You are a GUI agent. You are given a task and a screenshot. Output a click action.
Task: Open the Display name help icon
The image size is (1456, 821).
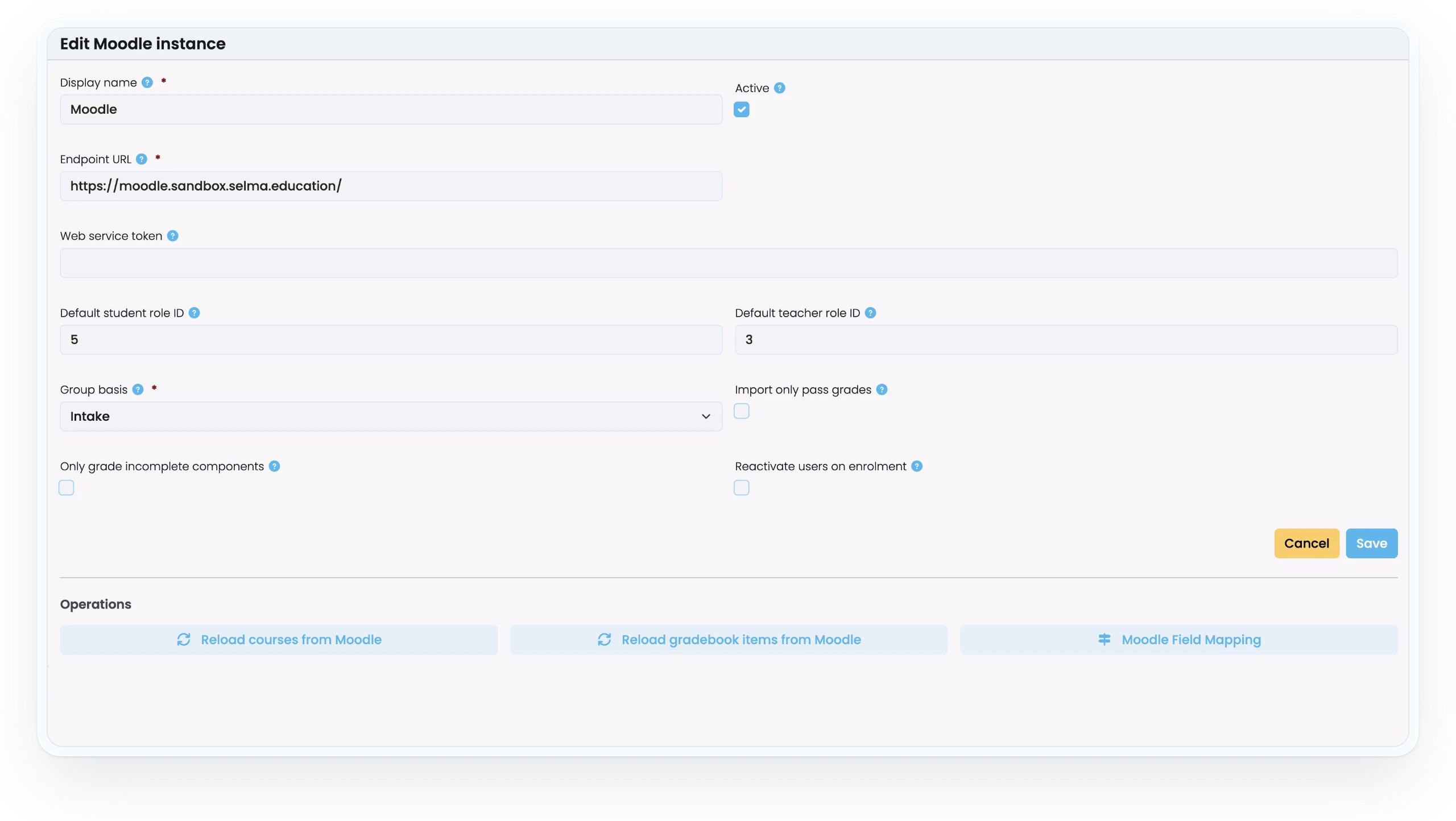(x=147, y=82)
